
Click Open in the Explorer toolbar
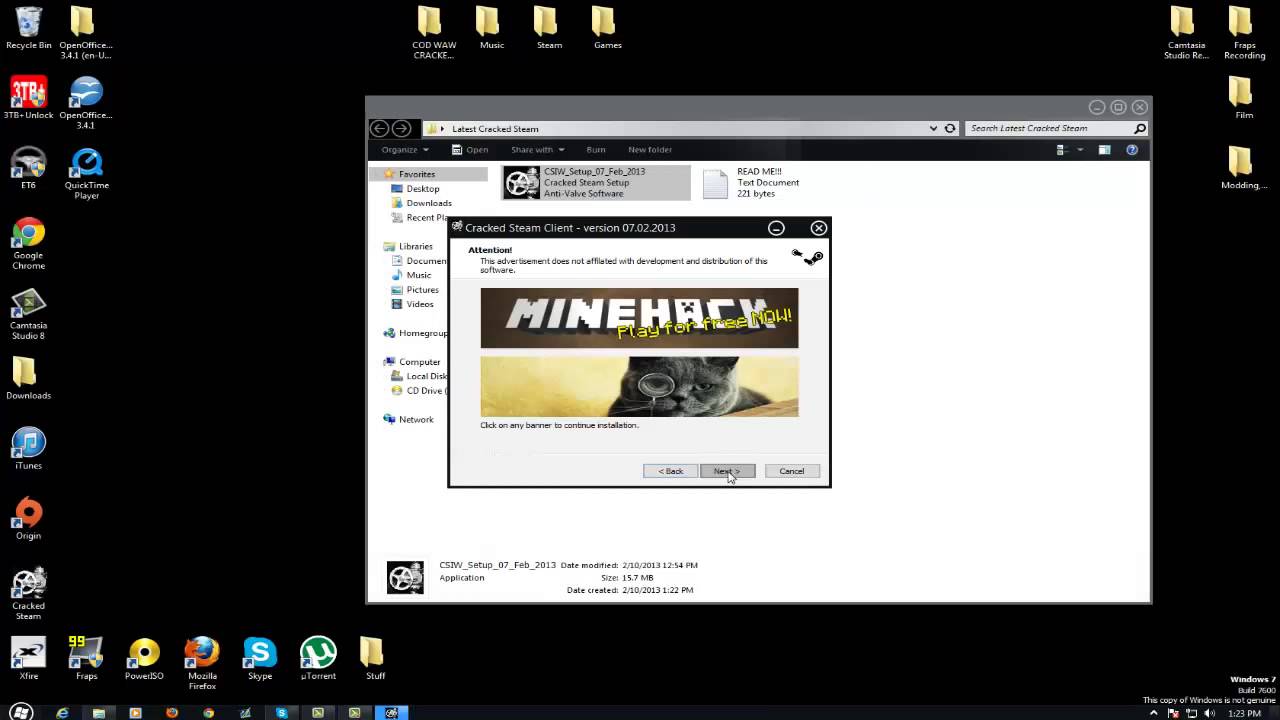tap(470, 150)
